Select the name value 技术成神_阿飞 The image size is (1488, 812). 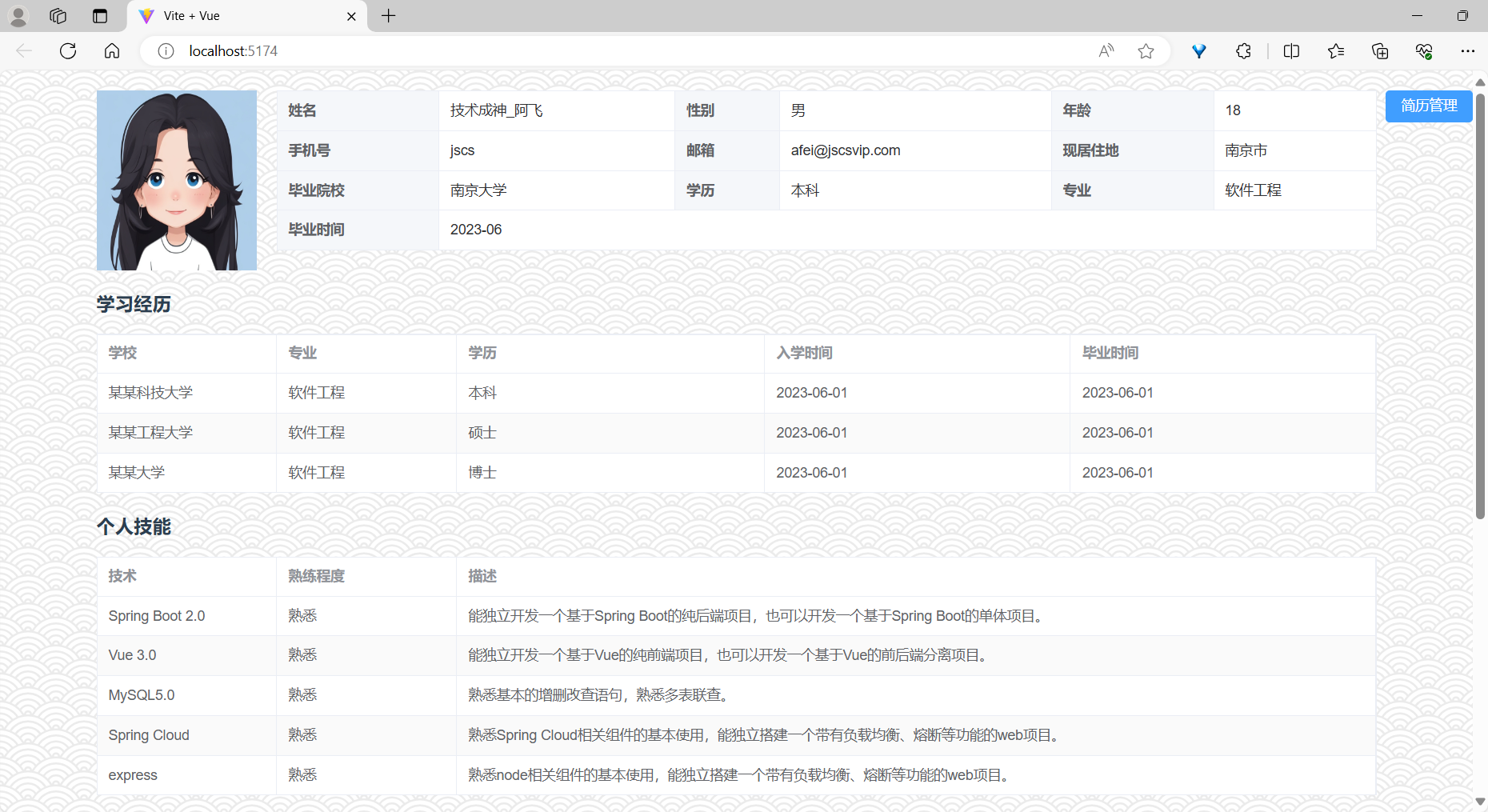pos(496,110)
